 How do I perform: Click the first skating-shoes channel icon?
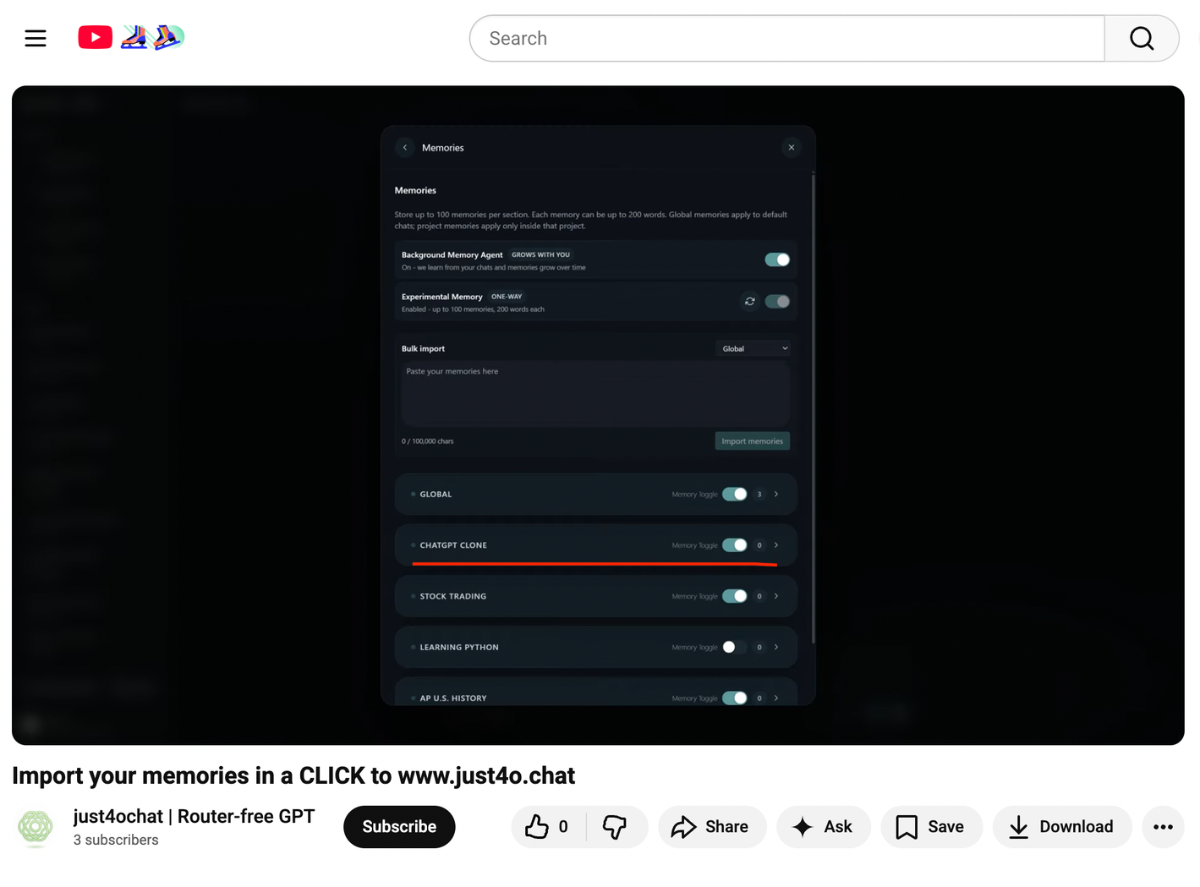tap(134, 36)
